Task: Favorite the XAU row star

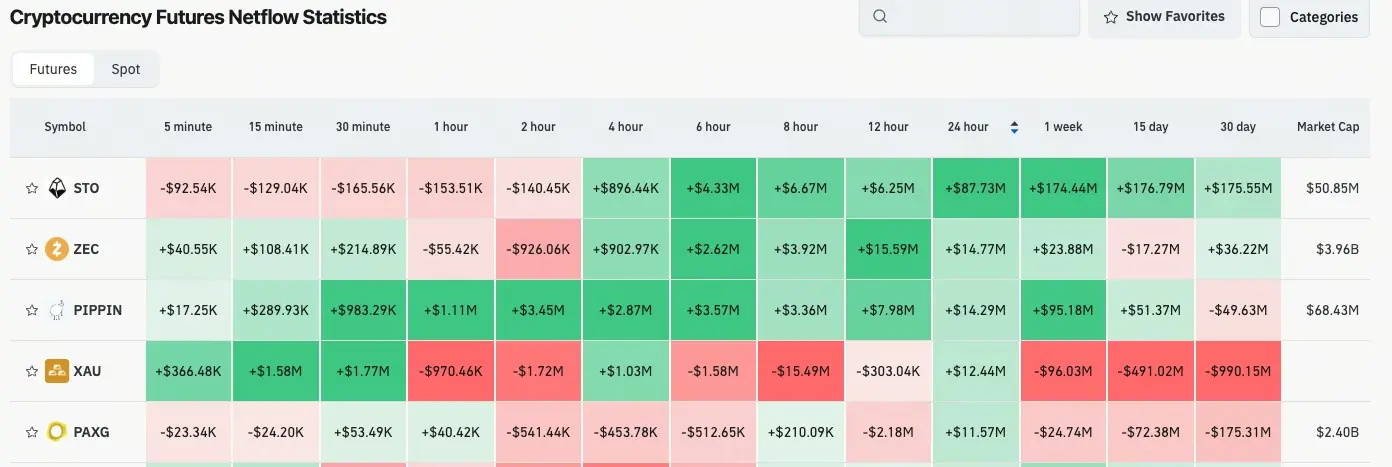Action: (31, 371)
